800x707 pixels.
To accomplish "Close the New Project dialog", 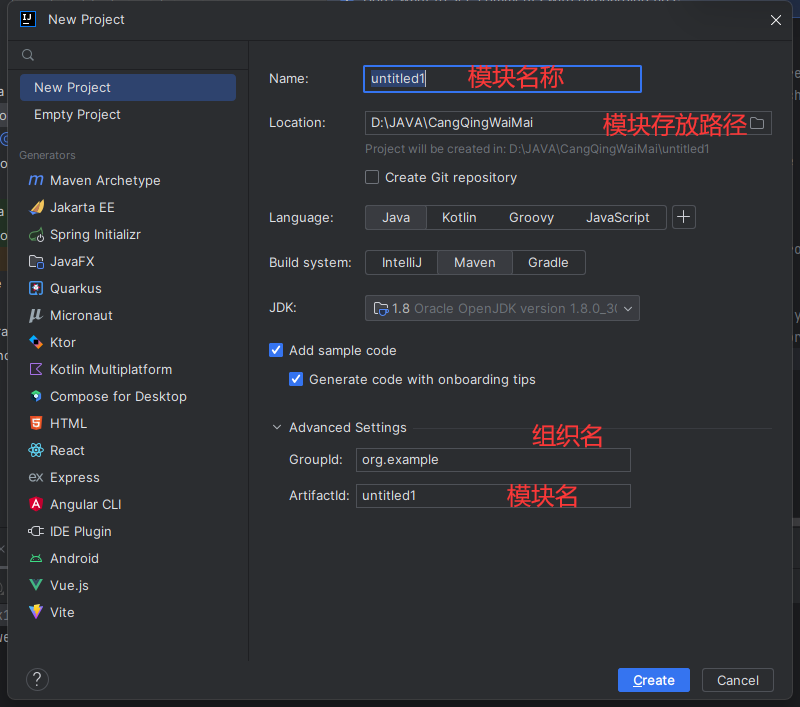I will 776,20.
